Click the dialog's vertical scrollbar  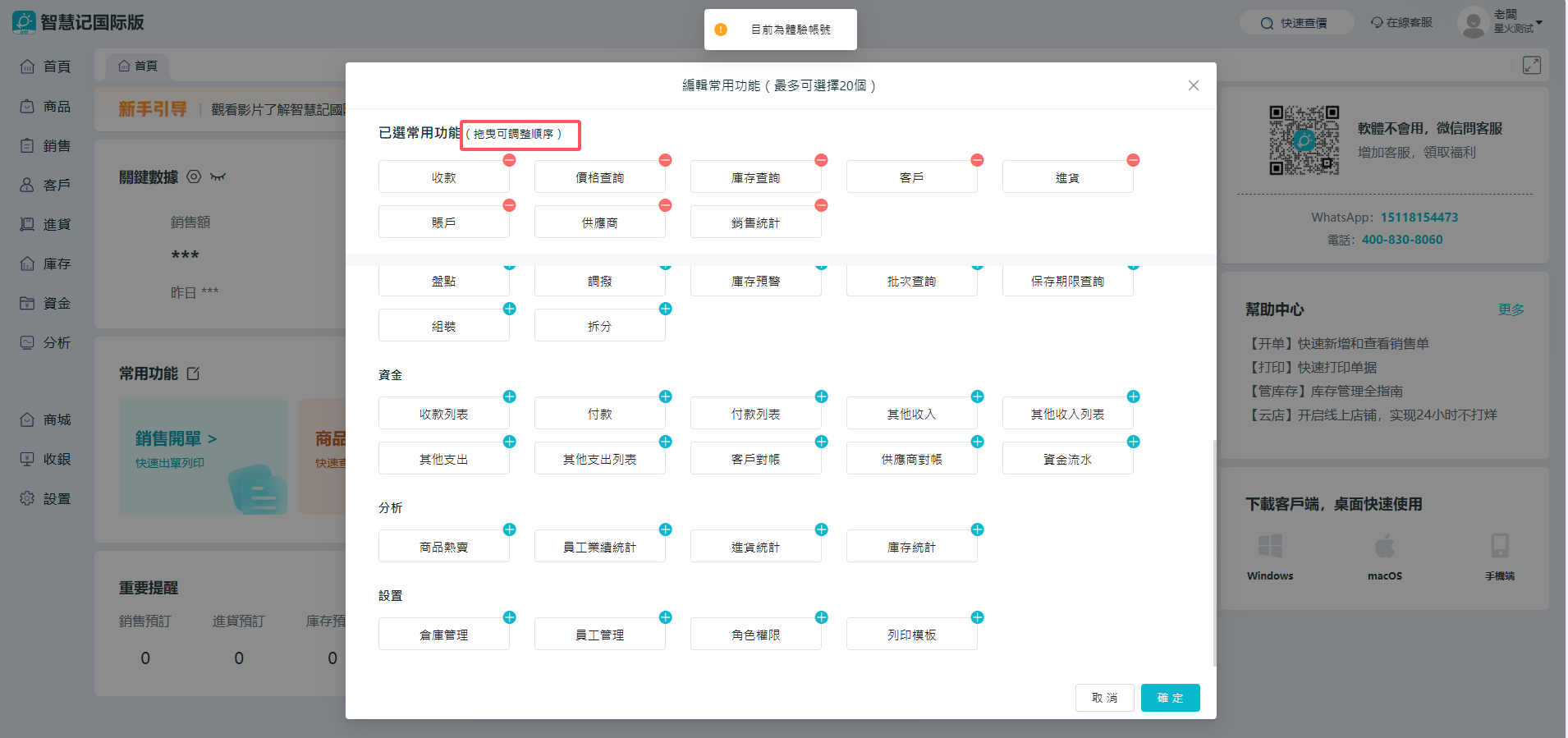coord(1213,550)
